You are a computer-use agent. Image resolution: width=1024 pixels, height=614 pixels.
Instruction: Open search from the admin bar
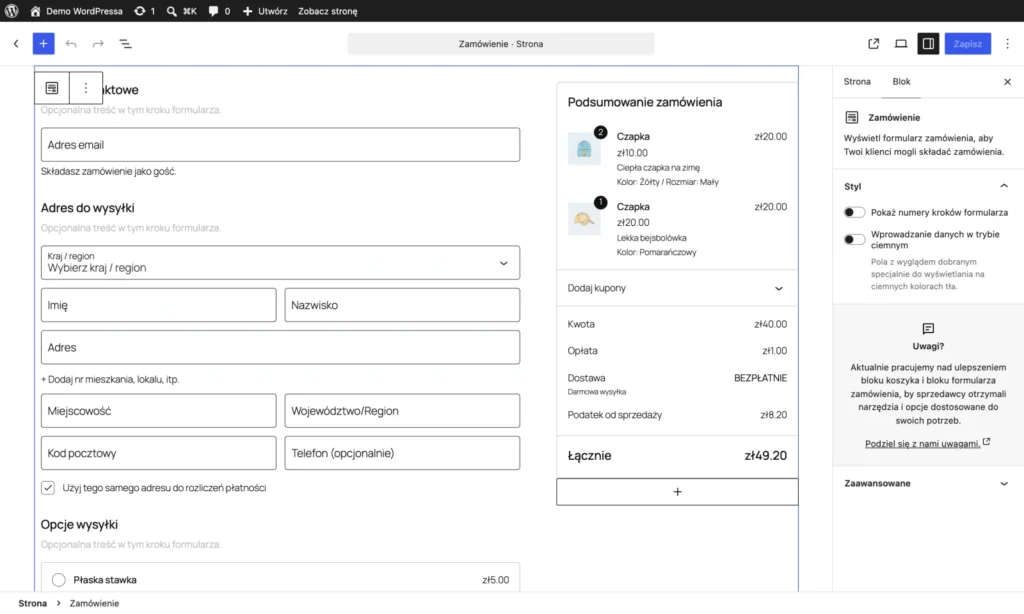coord(181,11)
